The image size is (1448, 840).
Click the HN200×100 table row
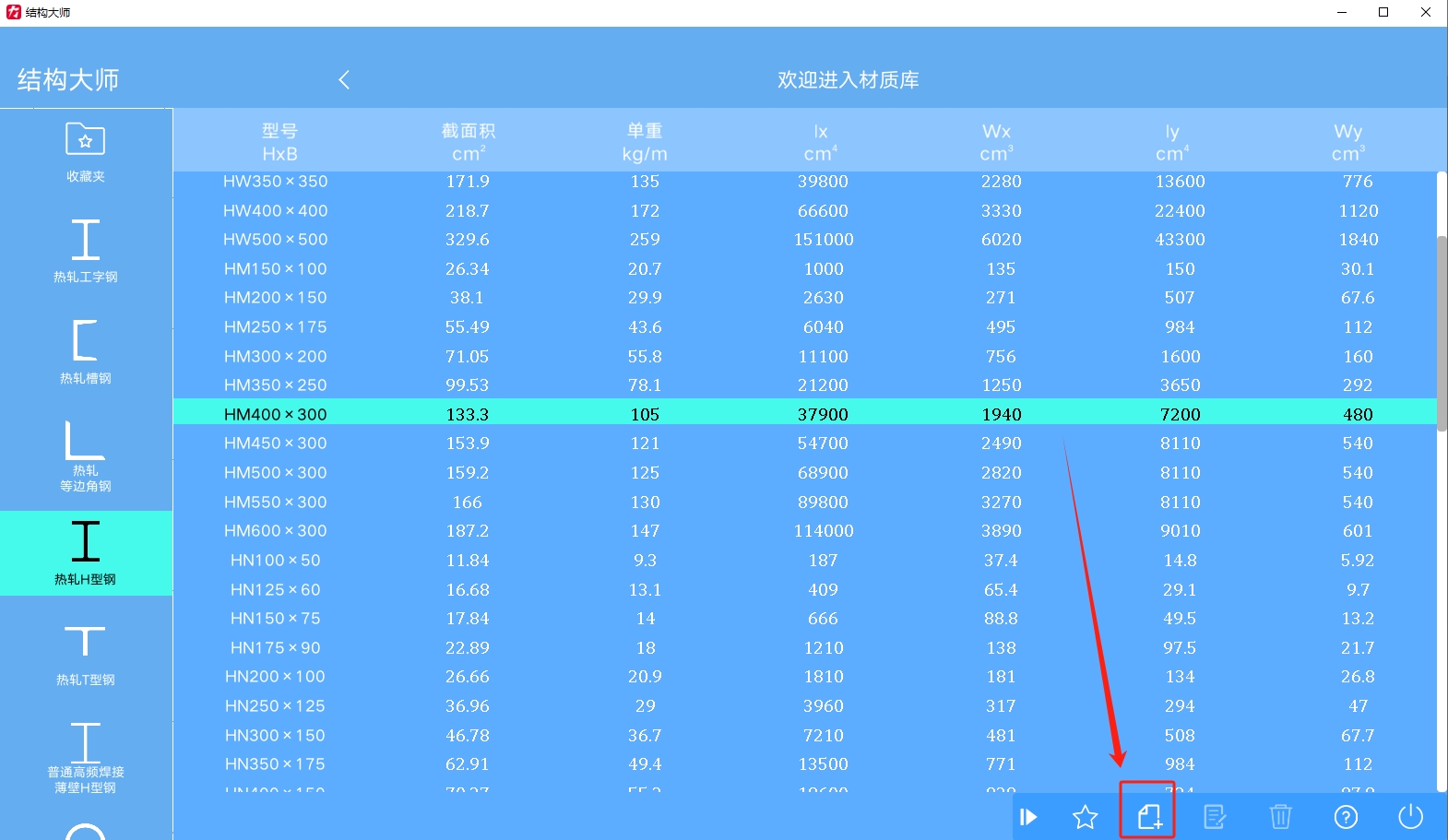[x=275, y=677]
